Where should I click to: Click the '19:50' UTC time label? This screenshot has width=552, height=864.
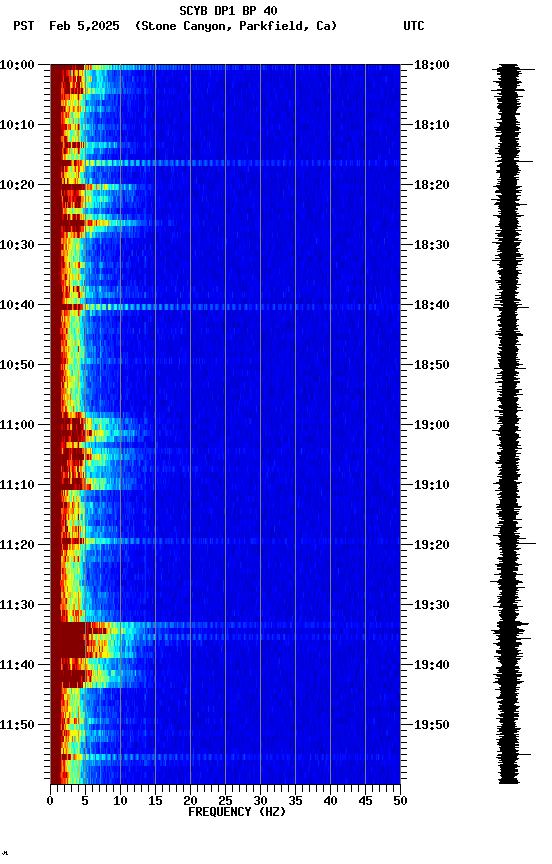point(432,725)
